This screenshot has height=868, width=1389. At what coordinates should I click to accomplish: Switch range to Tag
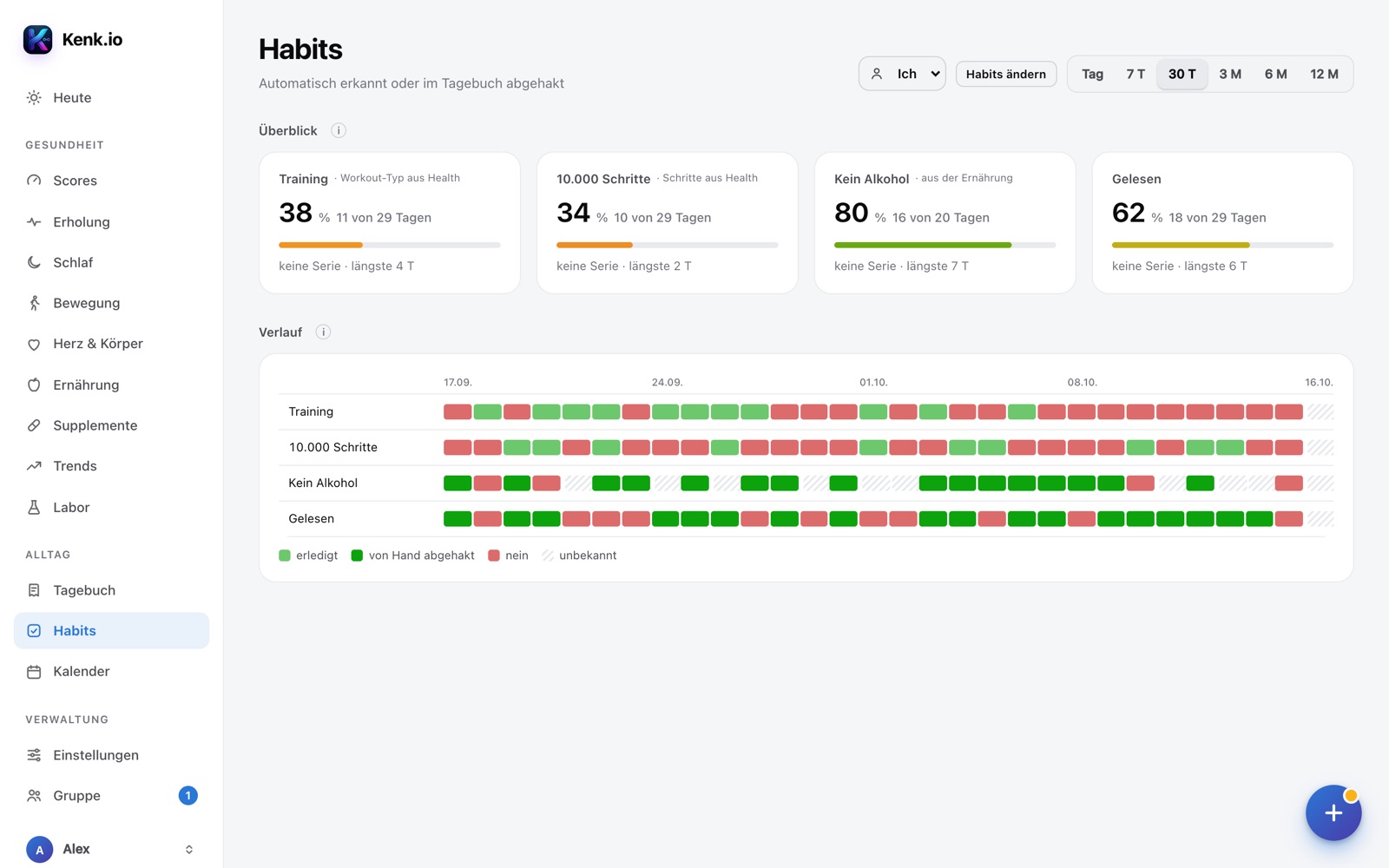[1092, 74]
